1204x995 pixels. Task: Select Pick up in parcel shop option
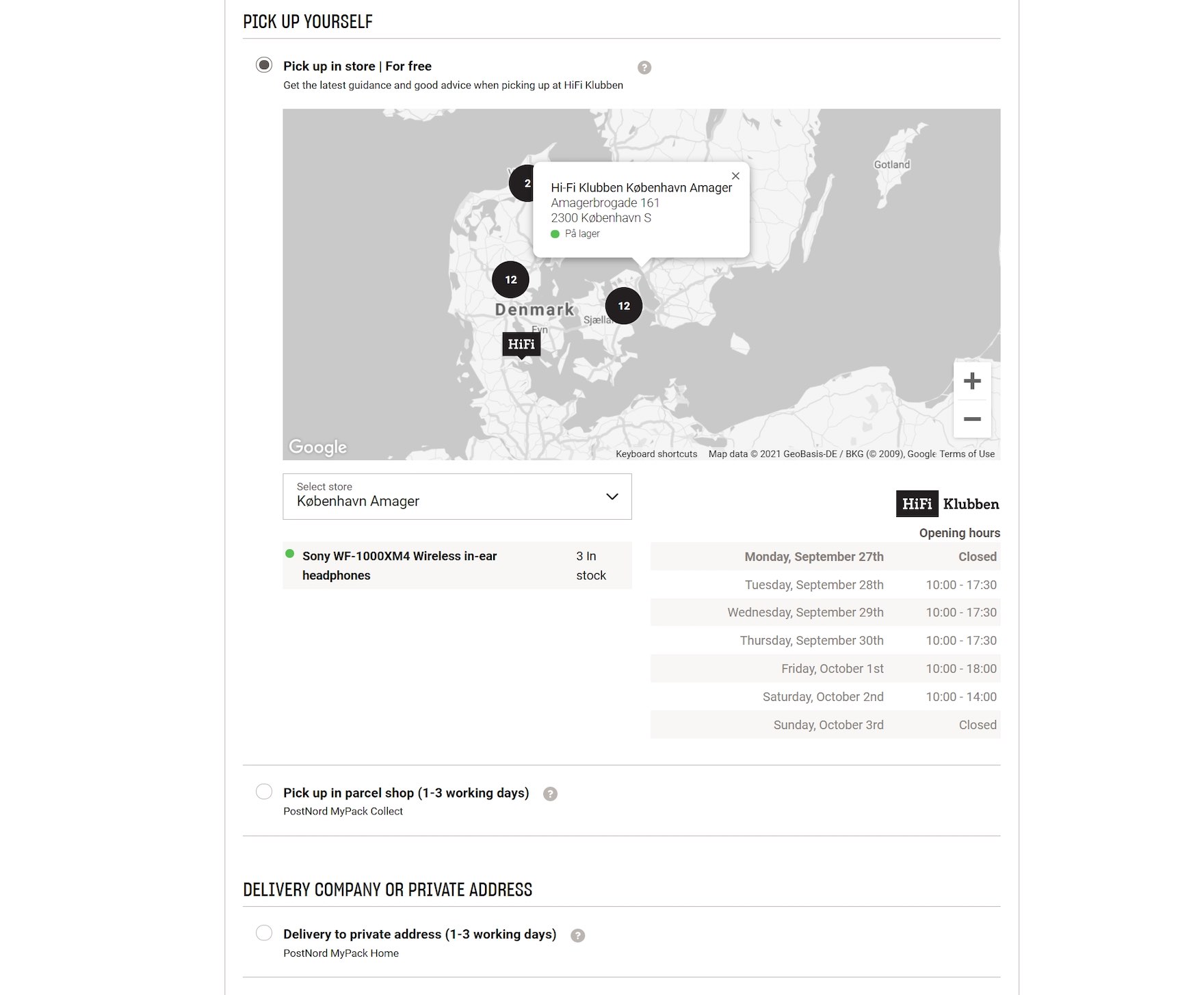point(264,792)
